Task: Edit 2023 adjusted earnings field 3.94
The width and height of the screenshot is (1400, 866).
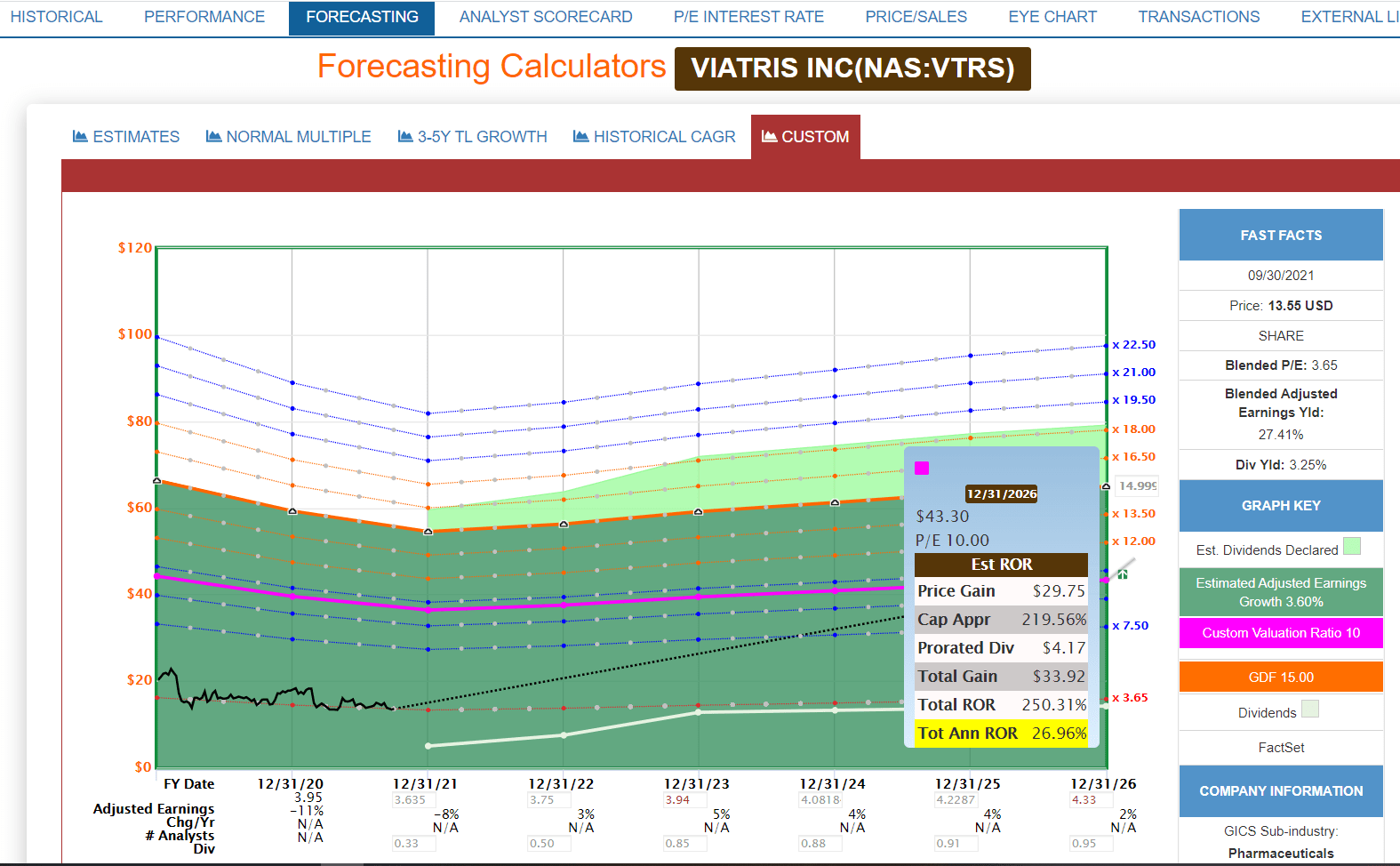Action: tap(684, 800)
